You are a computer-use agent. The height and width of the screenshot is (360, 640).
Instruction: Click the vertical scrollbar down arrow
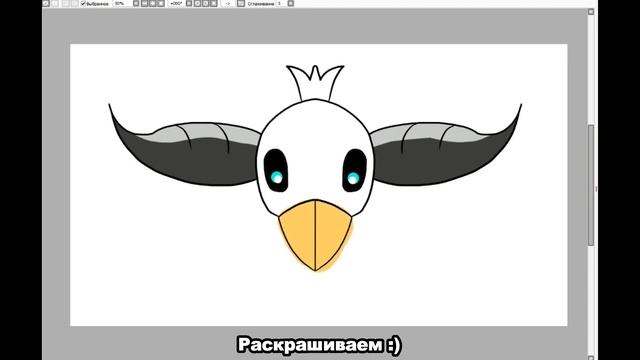coord(591,357)
